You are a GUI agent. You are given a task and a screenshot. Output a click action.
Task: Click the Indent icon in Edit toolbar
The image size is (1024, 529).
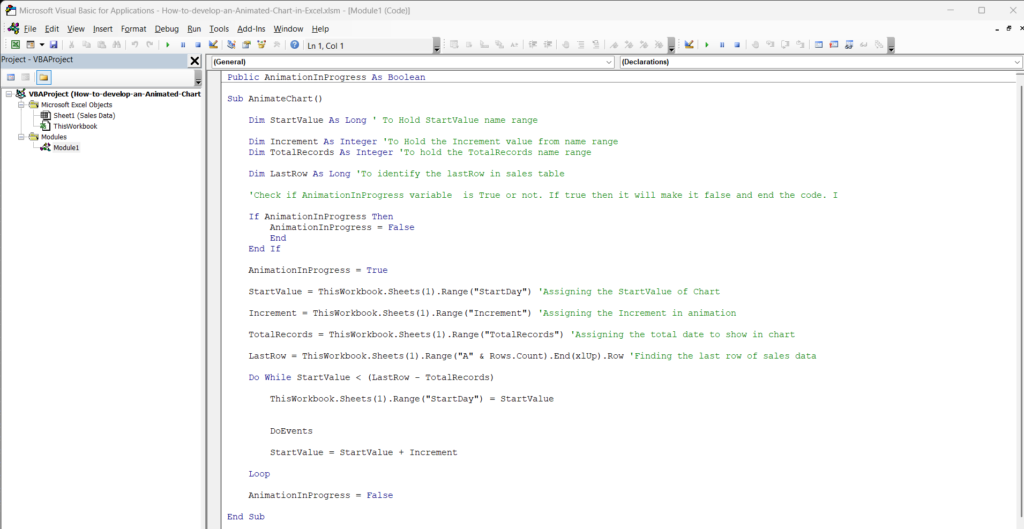(532, 45)
